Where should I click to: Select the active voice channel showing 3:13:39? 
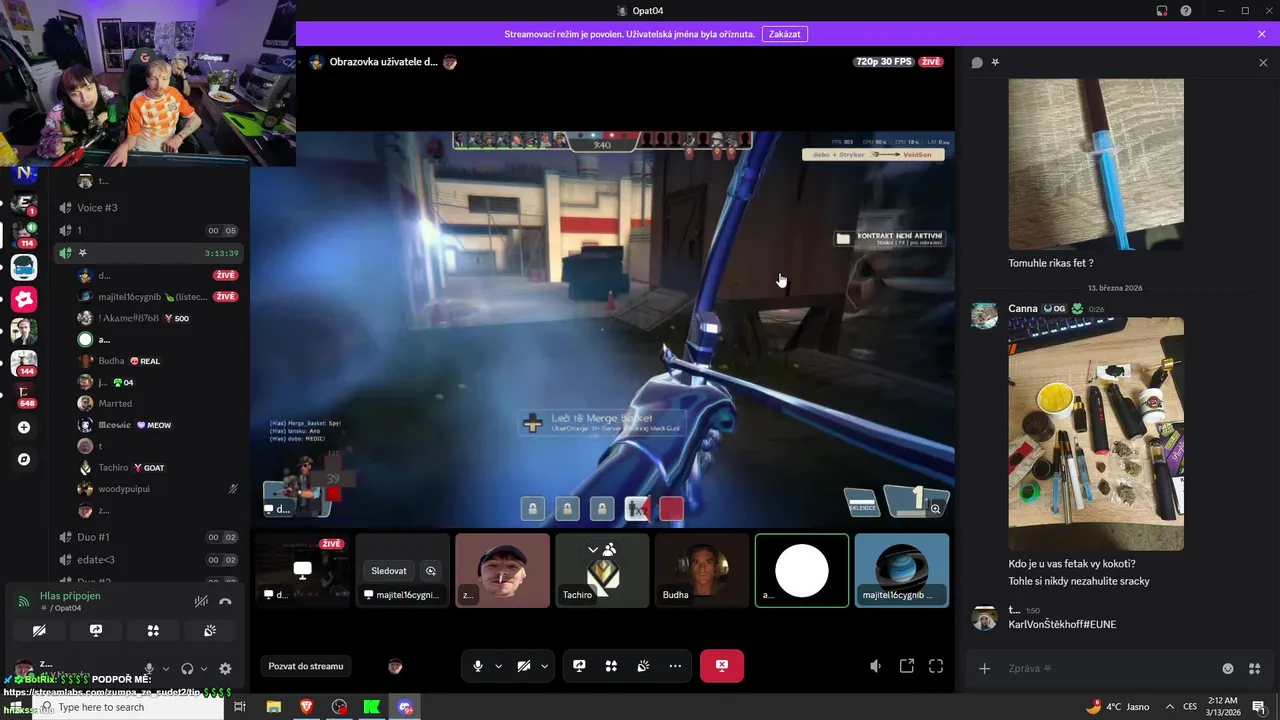pyautogui.click(x=148, y=253)
